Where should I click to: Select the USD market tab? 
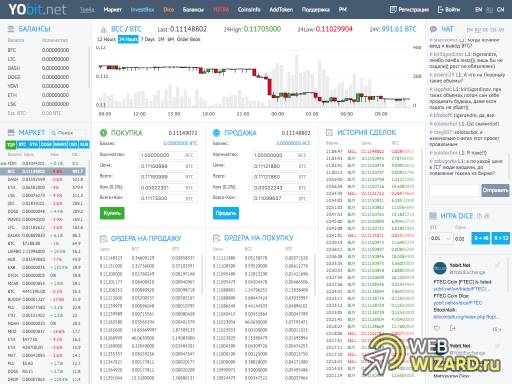click(73, 145)
